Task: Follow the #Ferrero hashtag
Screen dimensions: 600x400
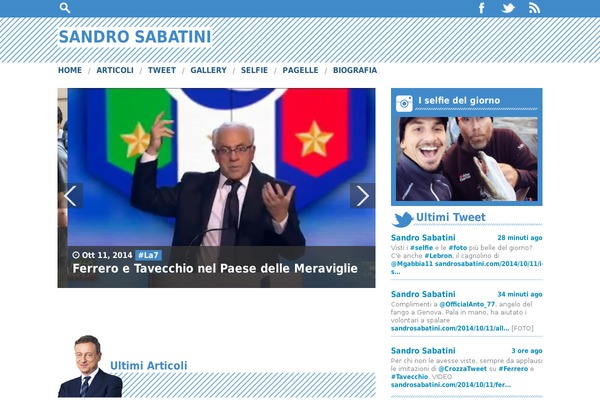Action: 513,369
